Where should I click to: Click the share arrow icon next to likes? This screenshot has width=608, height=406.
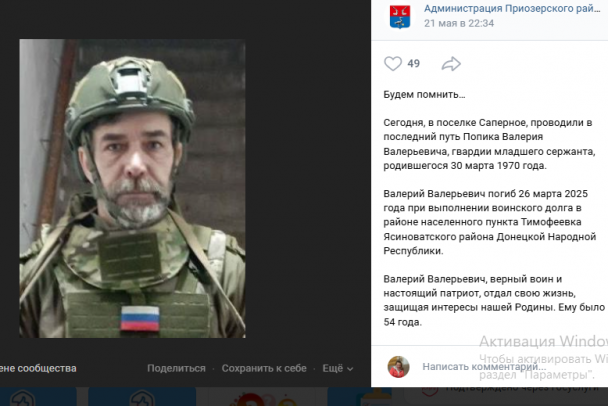[x=451, y=64]
